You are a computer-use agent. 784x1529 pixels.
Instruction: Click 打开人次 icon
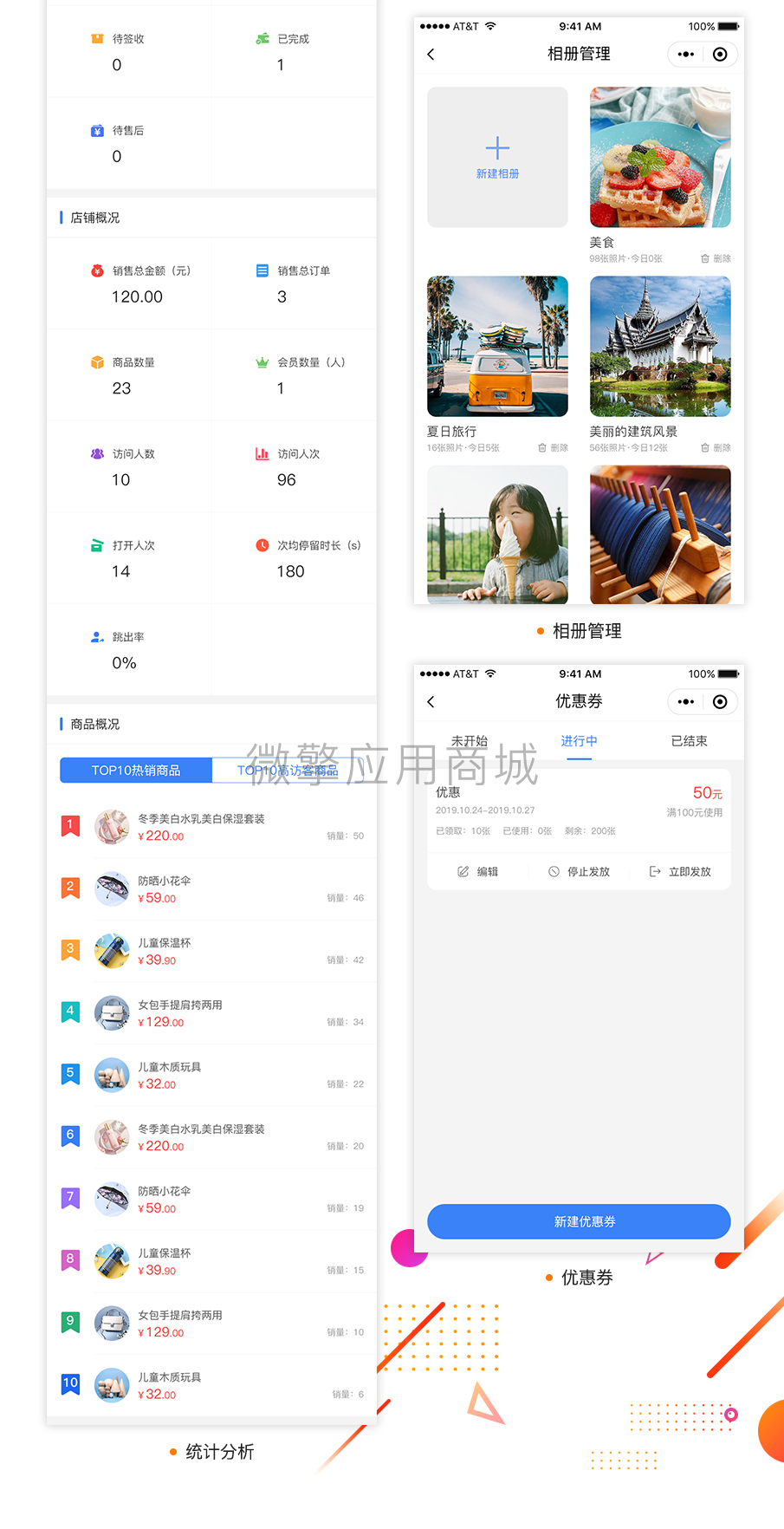[97, 545]
